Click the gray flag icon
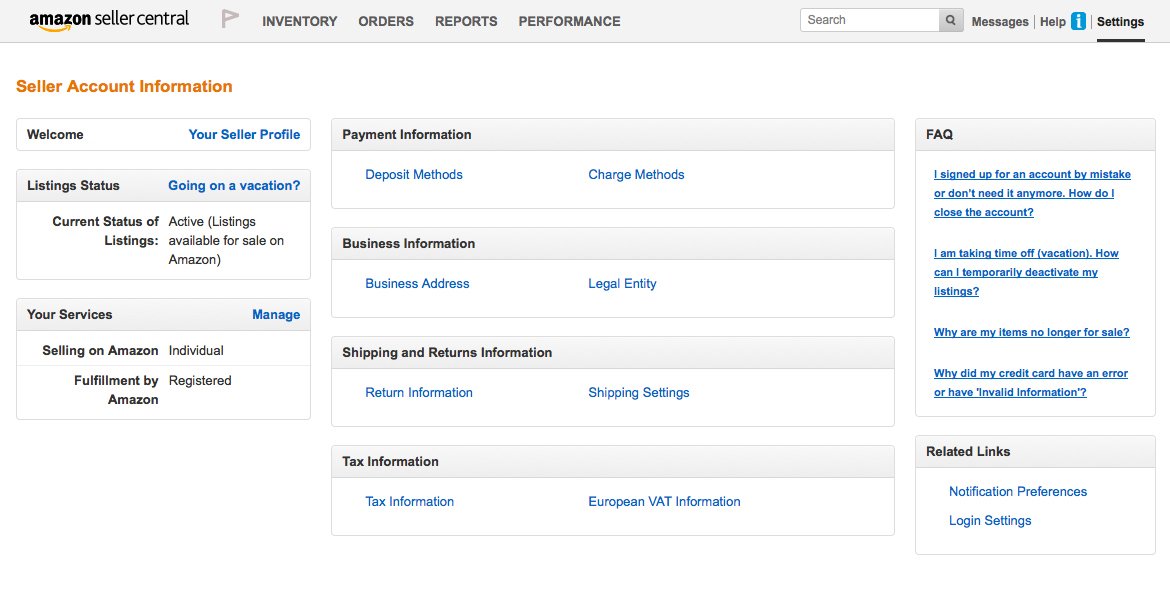 pyautogui.click(x=230, y=19)
